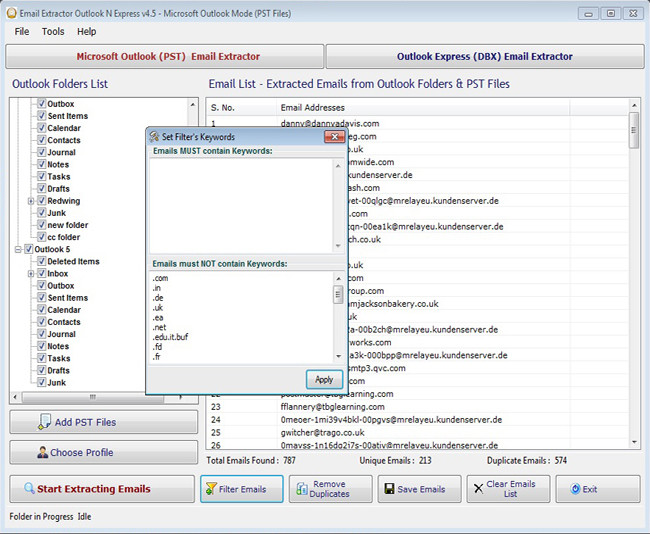Uncheck the Sent Items folder under Outlook 5
This screenshot has width=650, height=534.
[x=41, y=297]
